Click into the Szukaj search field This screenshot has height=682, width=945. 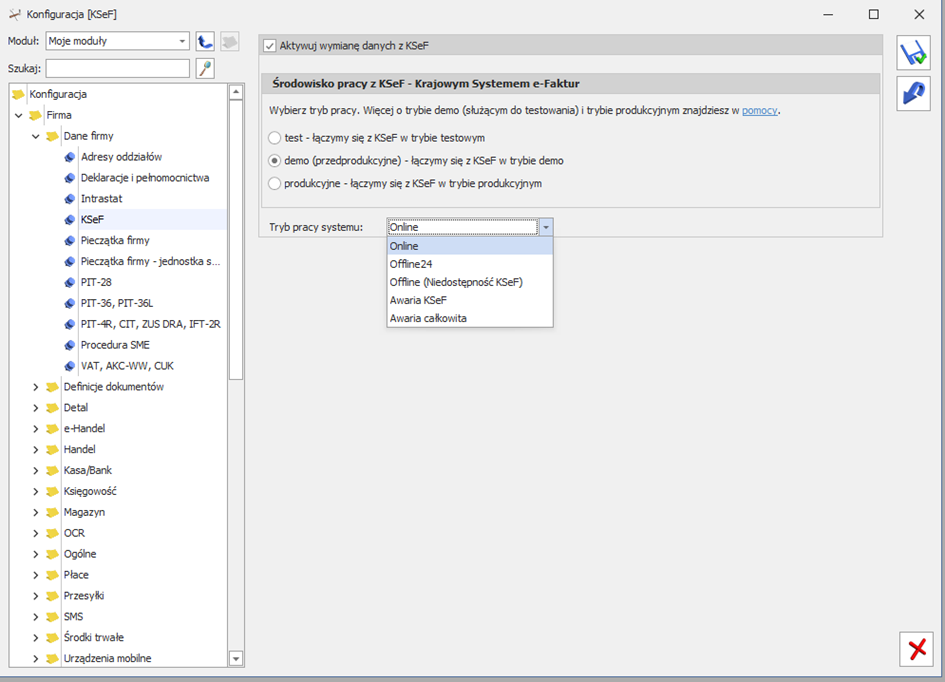coord(117,68)
